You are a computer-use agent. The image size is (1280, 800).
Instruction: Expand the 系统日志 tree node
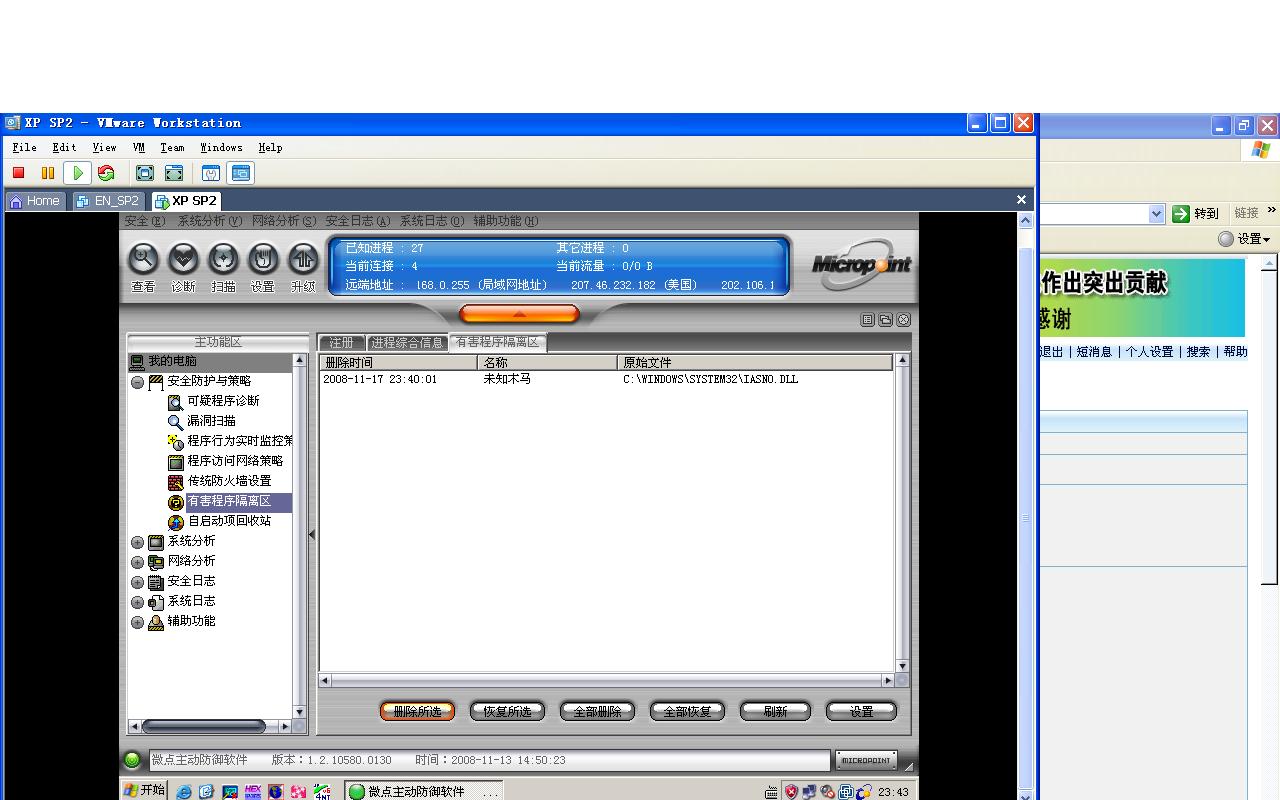coord(138,602)
